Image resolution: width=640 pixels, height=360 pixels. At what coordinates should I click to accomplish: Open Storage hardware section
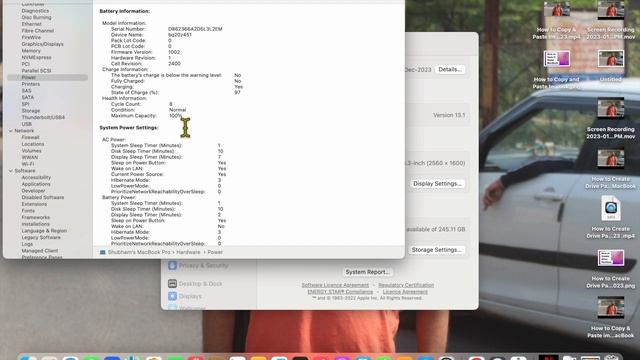pos(31,111)
